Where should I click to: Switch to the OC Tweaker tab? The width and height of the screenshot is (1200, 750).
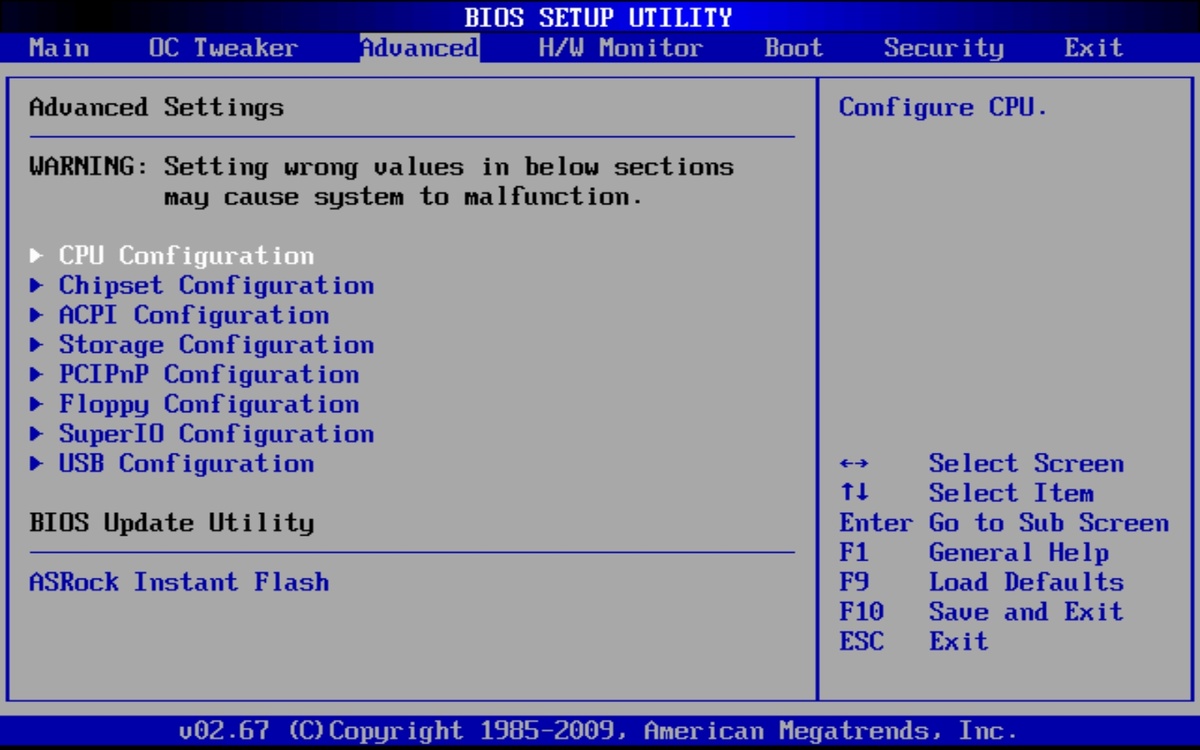click(x=223, y=48)
